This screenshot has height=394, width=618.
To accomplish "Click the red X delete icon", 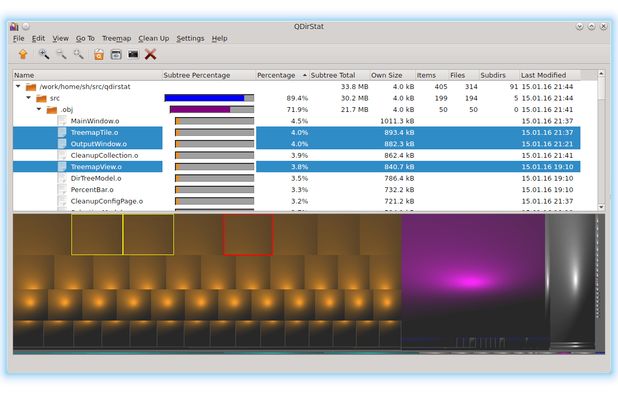I will (x=151, y=54).
